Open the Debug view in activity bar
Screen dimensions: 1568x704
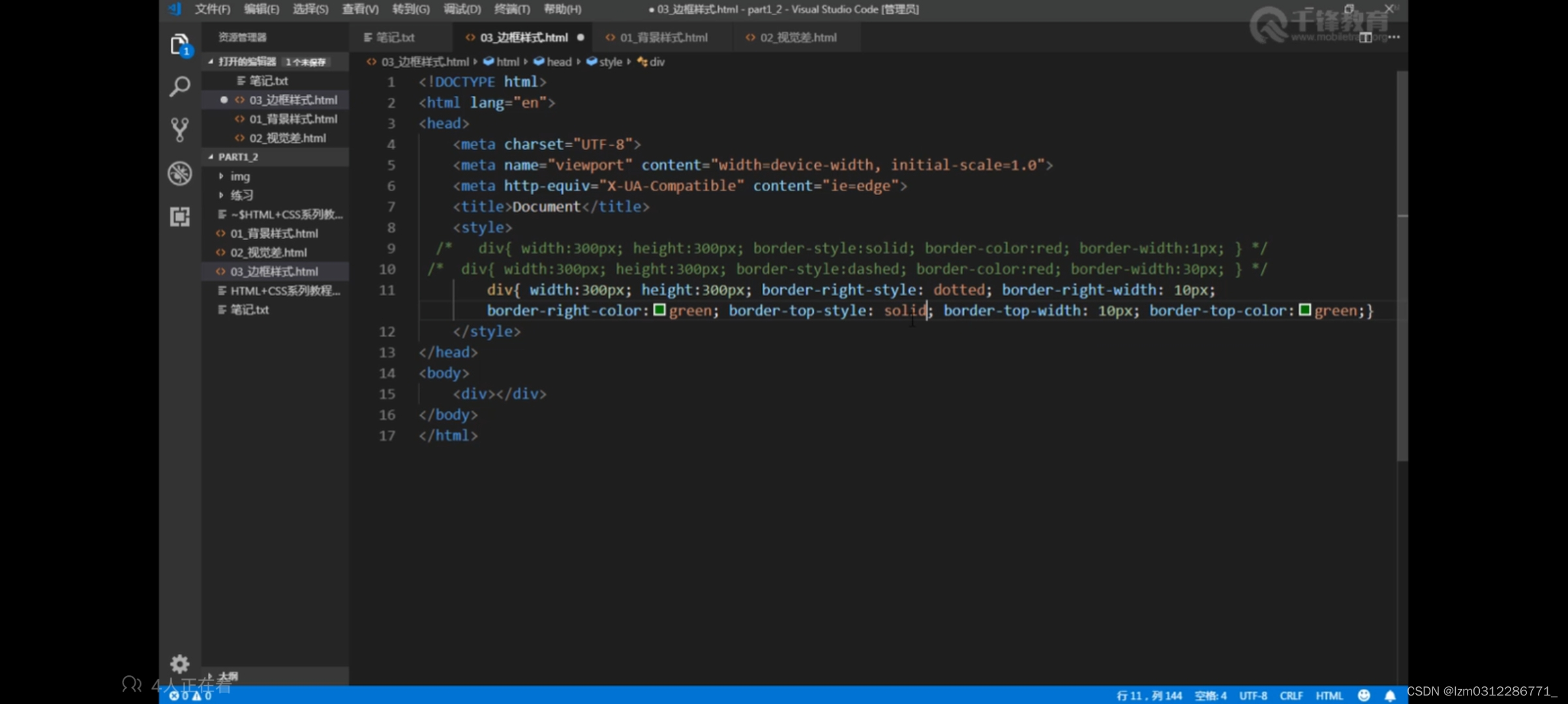179,173
